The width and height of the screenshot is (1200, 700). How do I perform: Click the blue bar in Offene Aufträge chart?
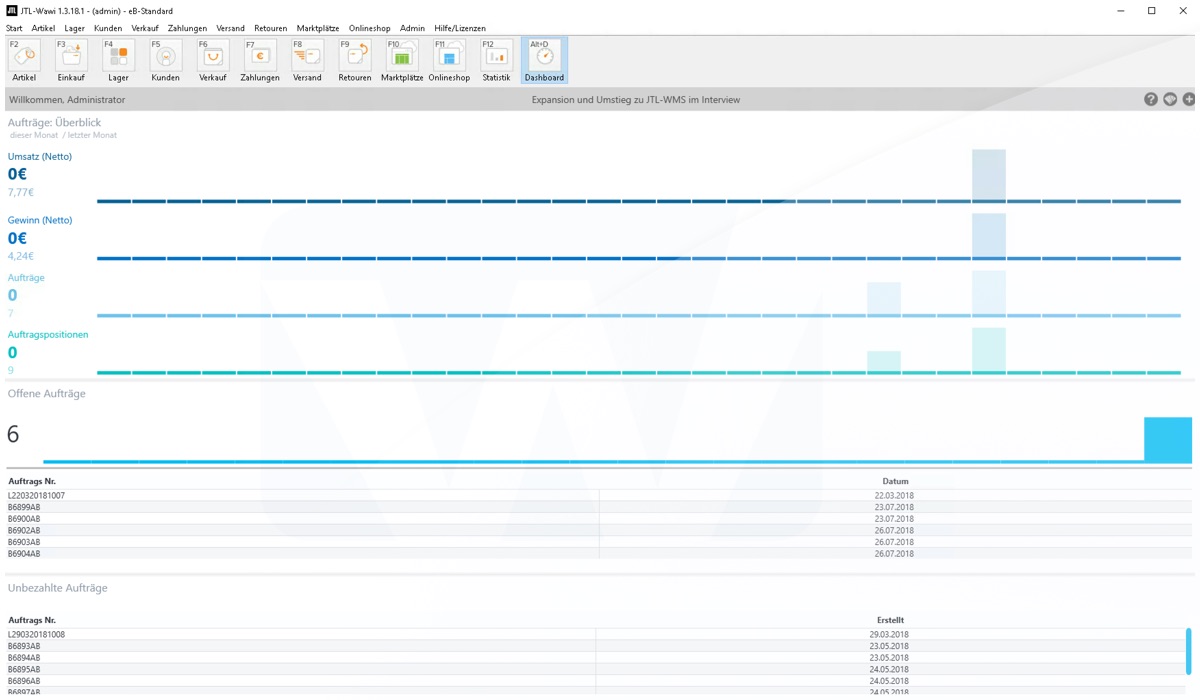coord(1168,440)
